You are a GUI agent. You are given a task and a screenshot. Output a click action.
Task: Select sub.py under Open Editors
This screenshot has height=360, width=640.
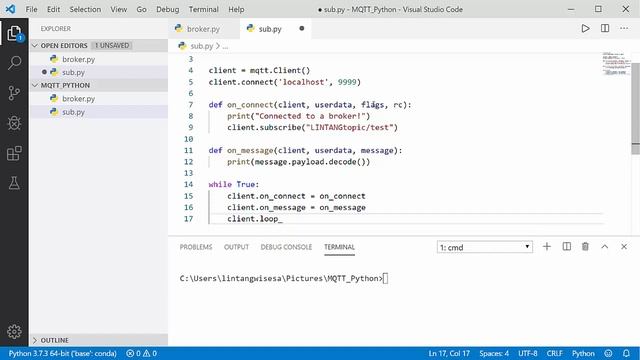tap(99, 72)
